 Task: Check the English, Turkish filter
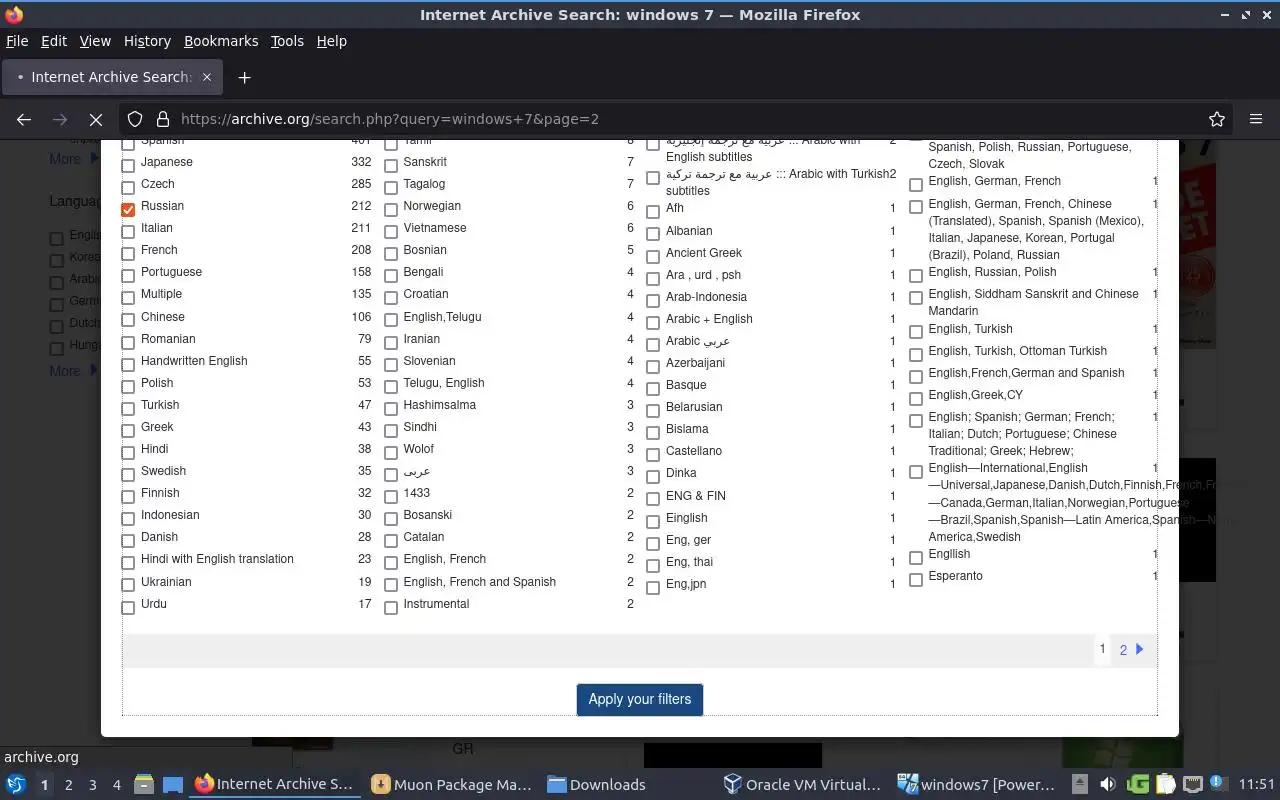pyautogui.click(x=916, y=332)
